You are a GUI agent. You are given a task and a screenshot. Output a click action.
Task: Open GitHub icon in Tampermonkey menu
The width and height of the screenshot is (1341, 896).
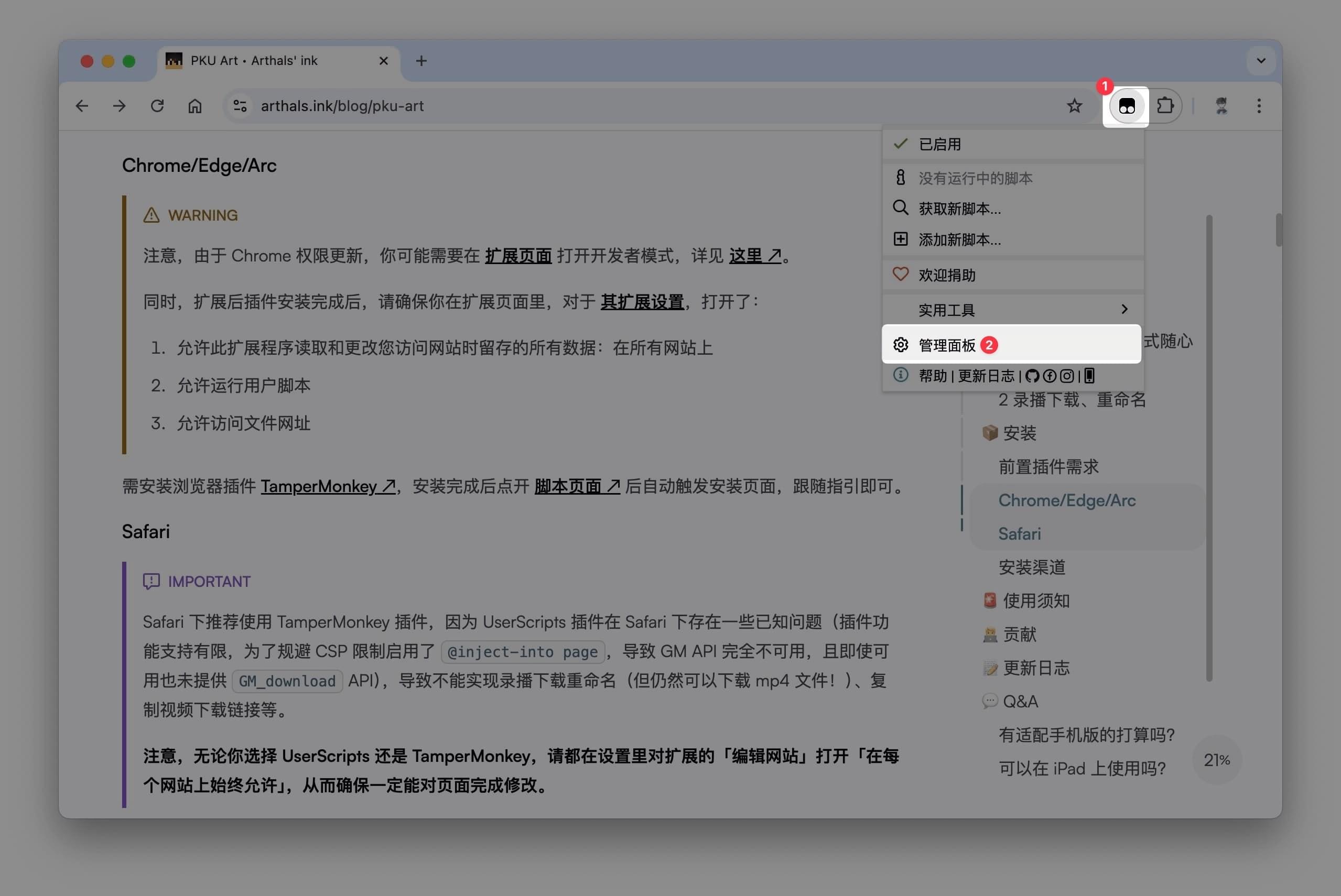(1032, 376)
